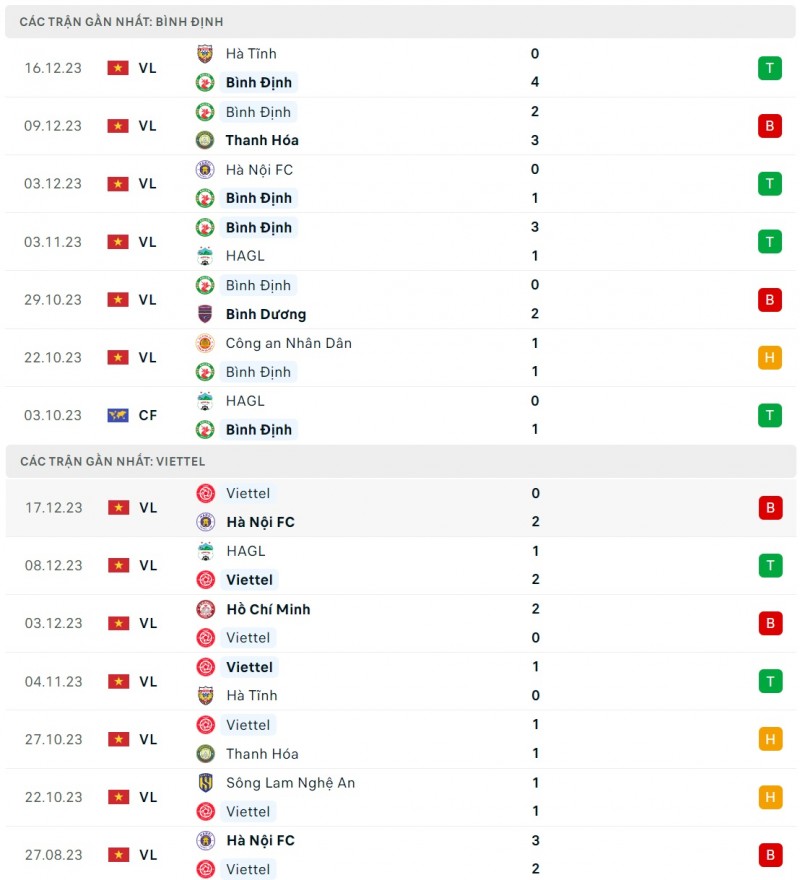
Task: Click Hồ Chí Minh club logo
Action: (205, 609)
